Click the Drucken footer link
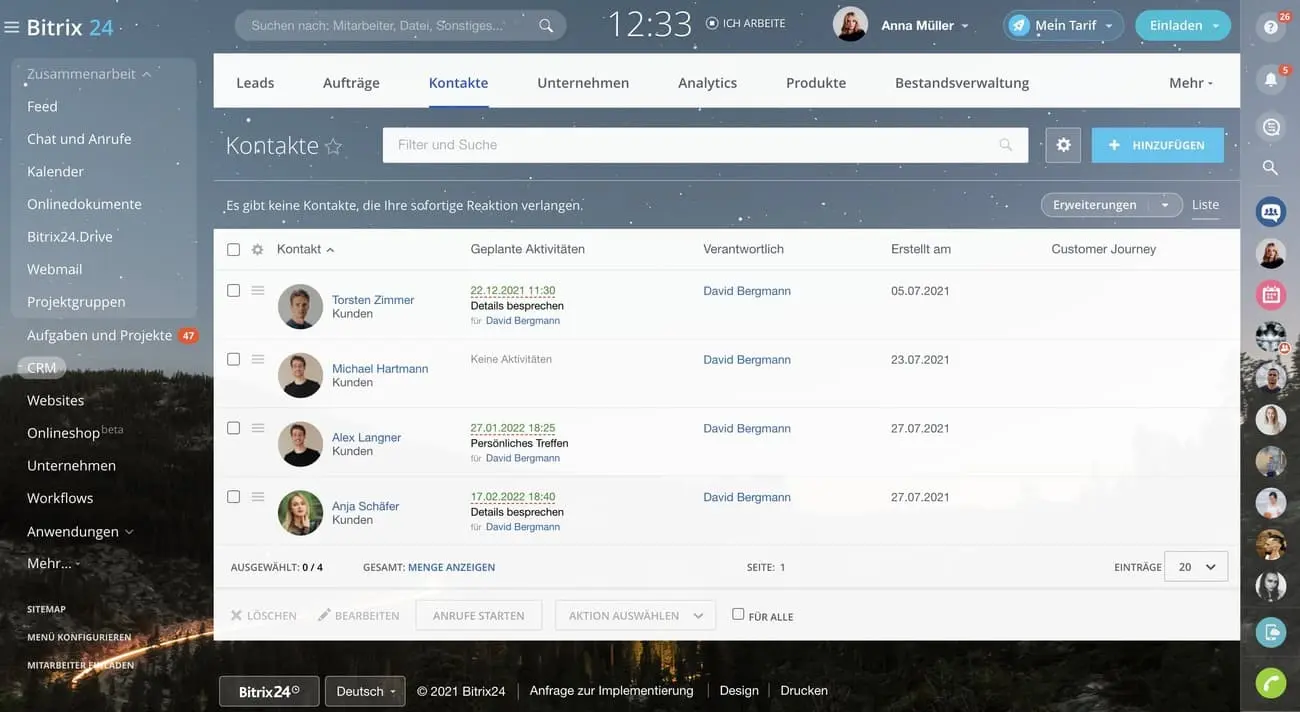Image resolution: width=1300 pixels, height=712 pixels. [x=804, y=691]
